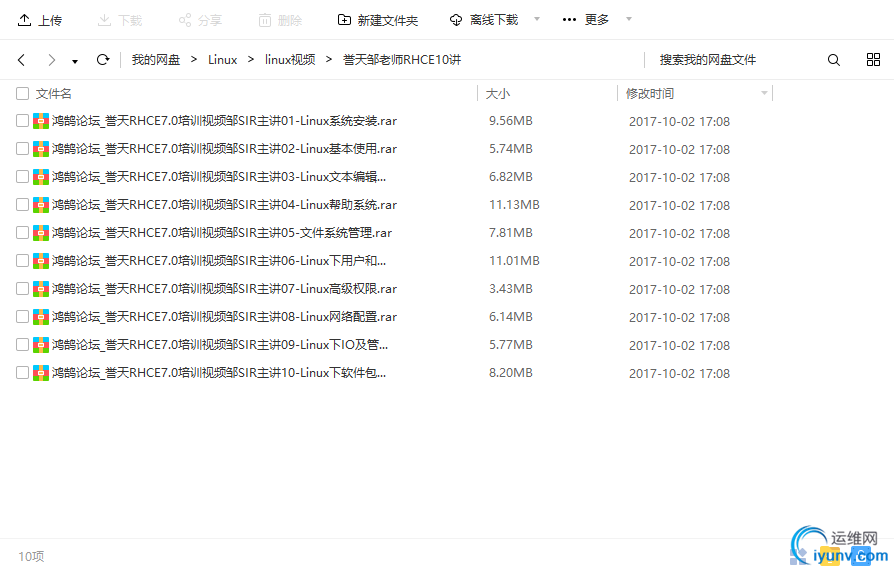Check the box for 02-Linux基本使用.rar
Image resolution: width=894 pixels, height=572 pixels.
coord(22,149)
